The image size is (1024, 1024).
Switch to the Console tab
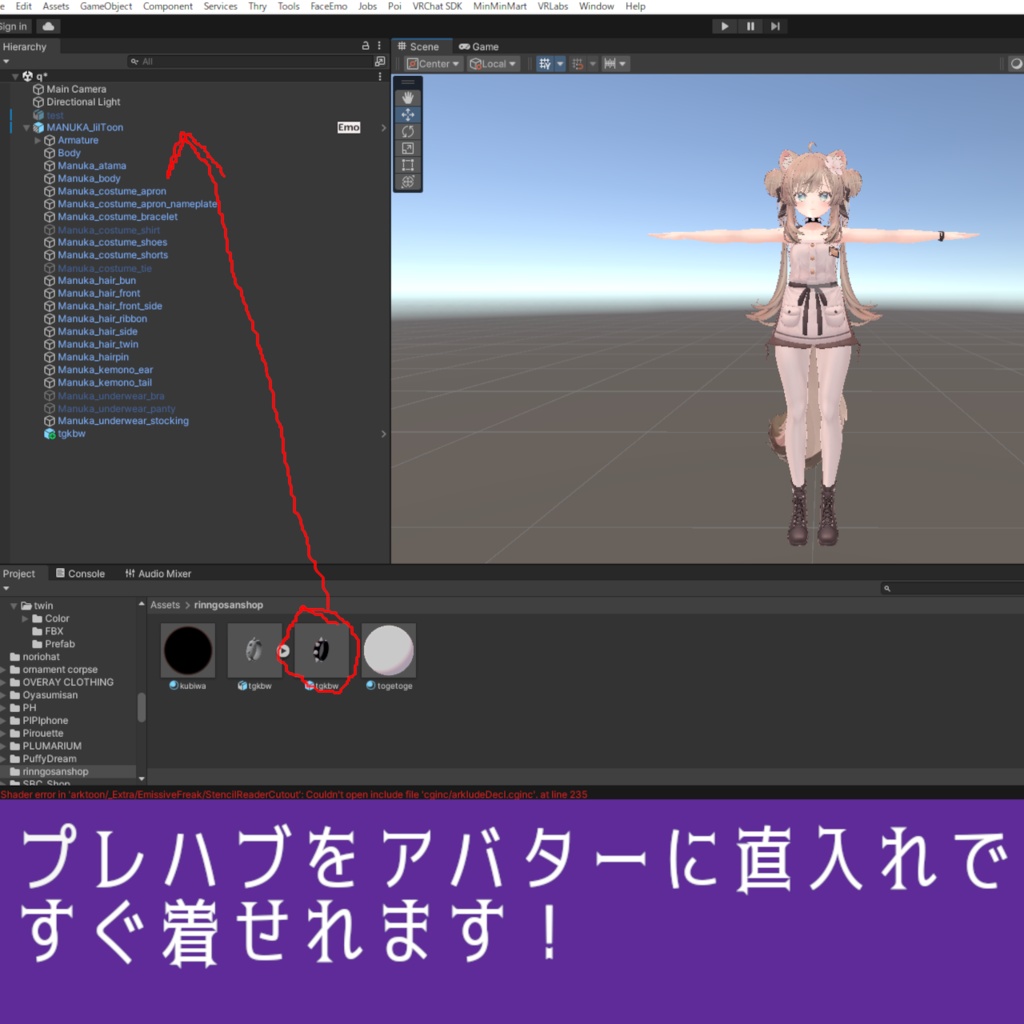click(x=80, y=573)
